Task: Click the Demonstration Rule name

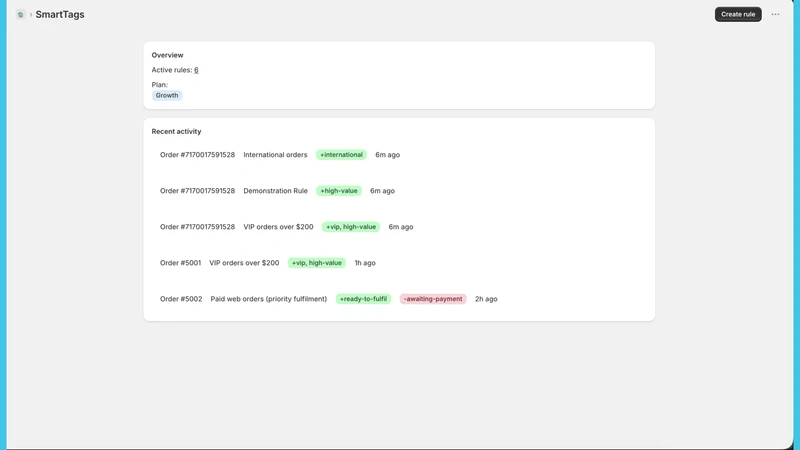Action: pos(276,191)
